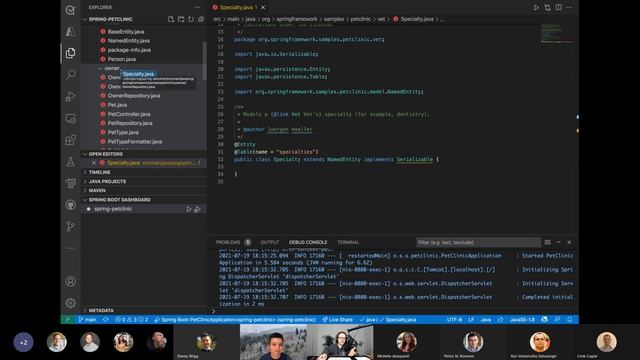Viewport: 640px width, 360px height.
Task: Click errors and warnings count in status bar
Action: 132,320
